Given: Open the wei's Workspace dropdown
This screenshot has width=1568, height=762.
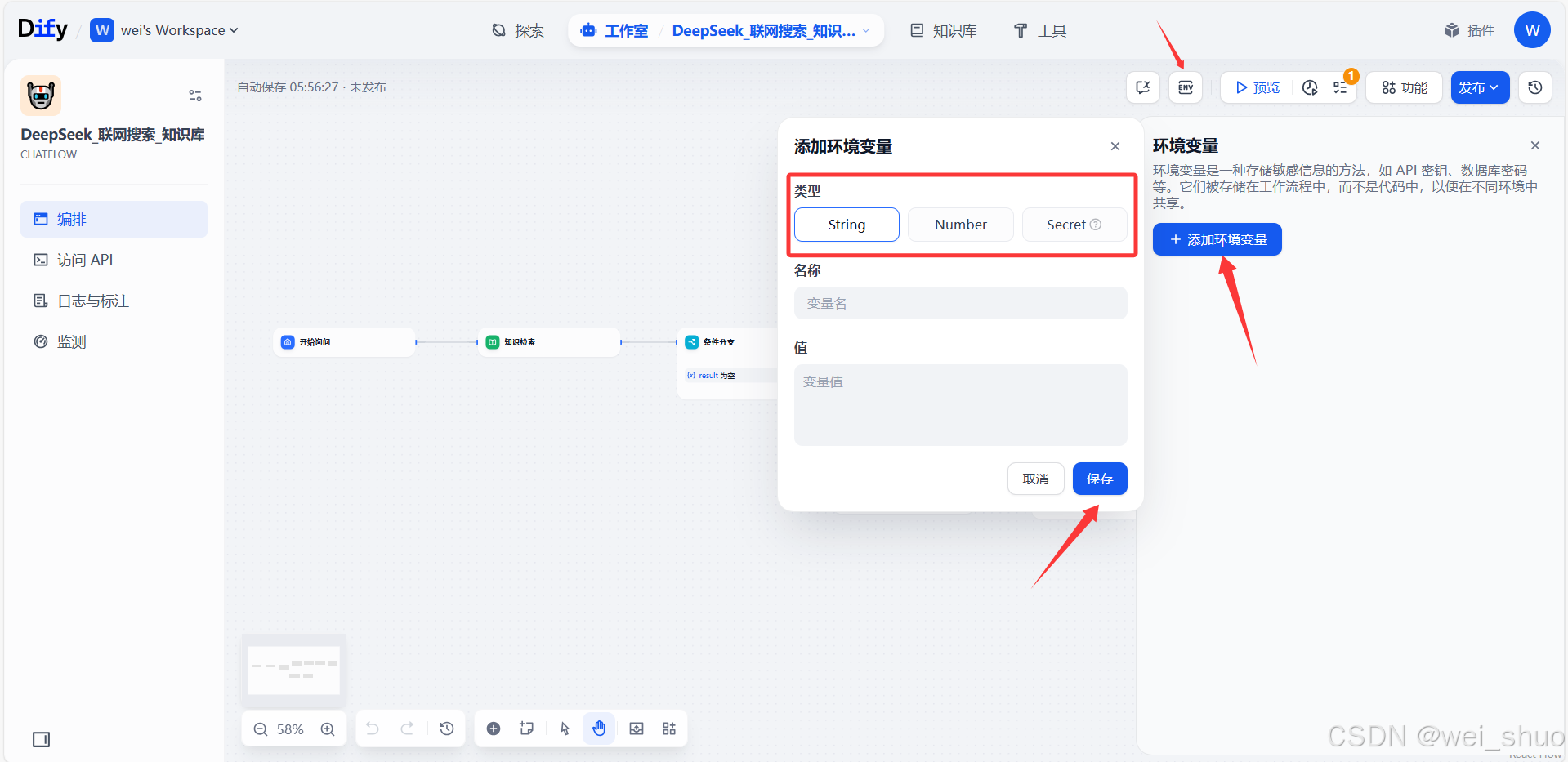Looking at the screenshot, I should coord(164,30).
